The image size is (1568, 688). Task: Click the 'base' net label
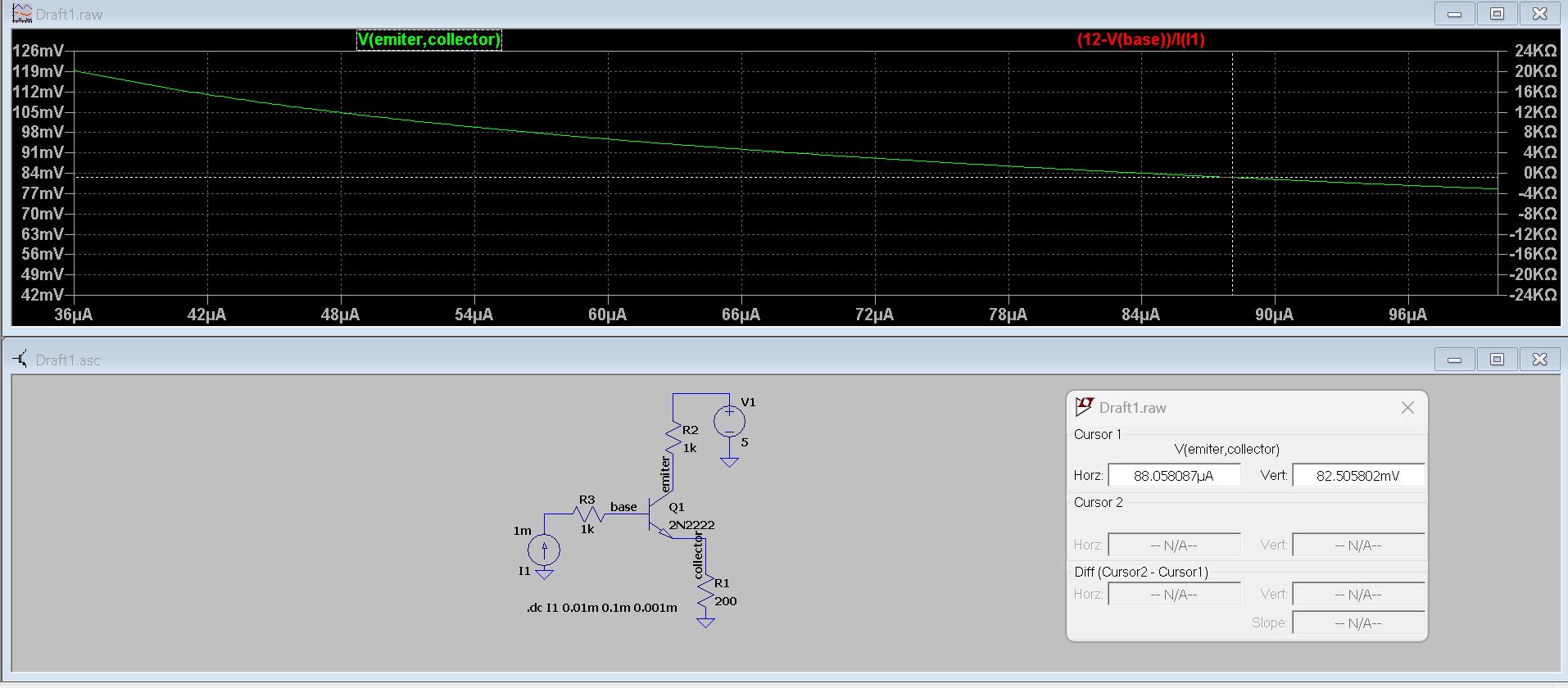coord(623,507)
